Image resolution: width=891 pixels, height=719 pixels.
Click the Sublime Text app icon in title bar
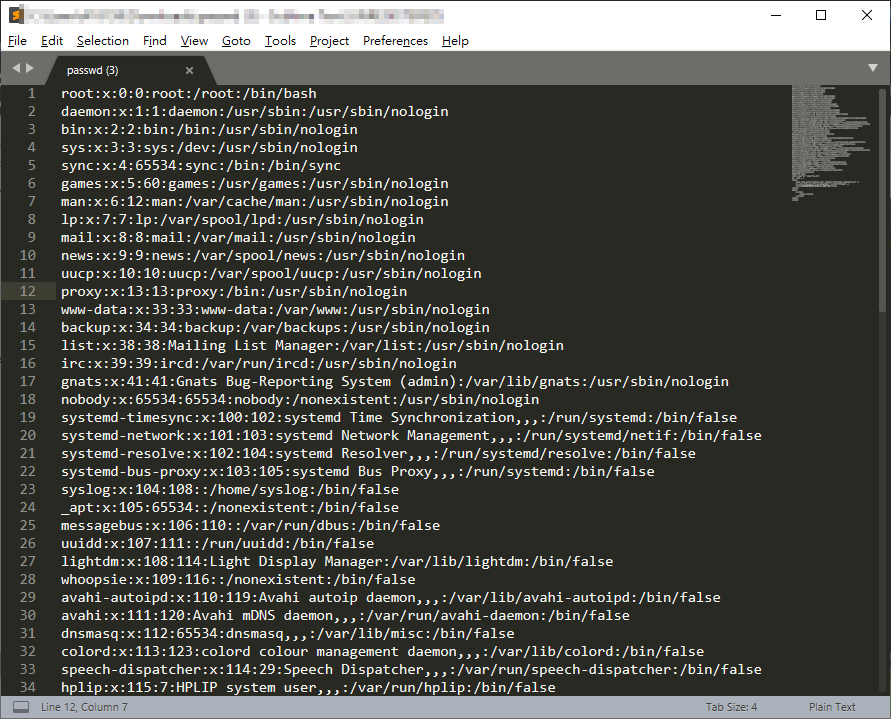[16, 15]
